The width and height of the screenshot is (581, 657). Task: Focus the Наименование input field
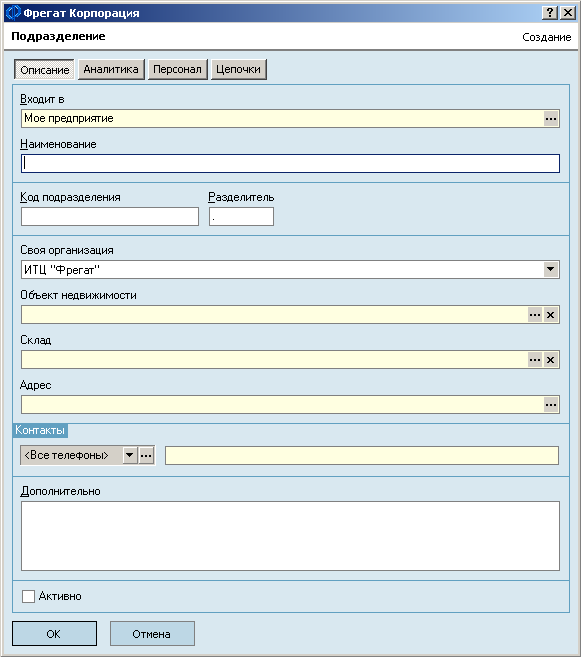point(290,163)
